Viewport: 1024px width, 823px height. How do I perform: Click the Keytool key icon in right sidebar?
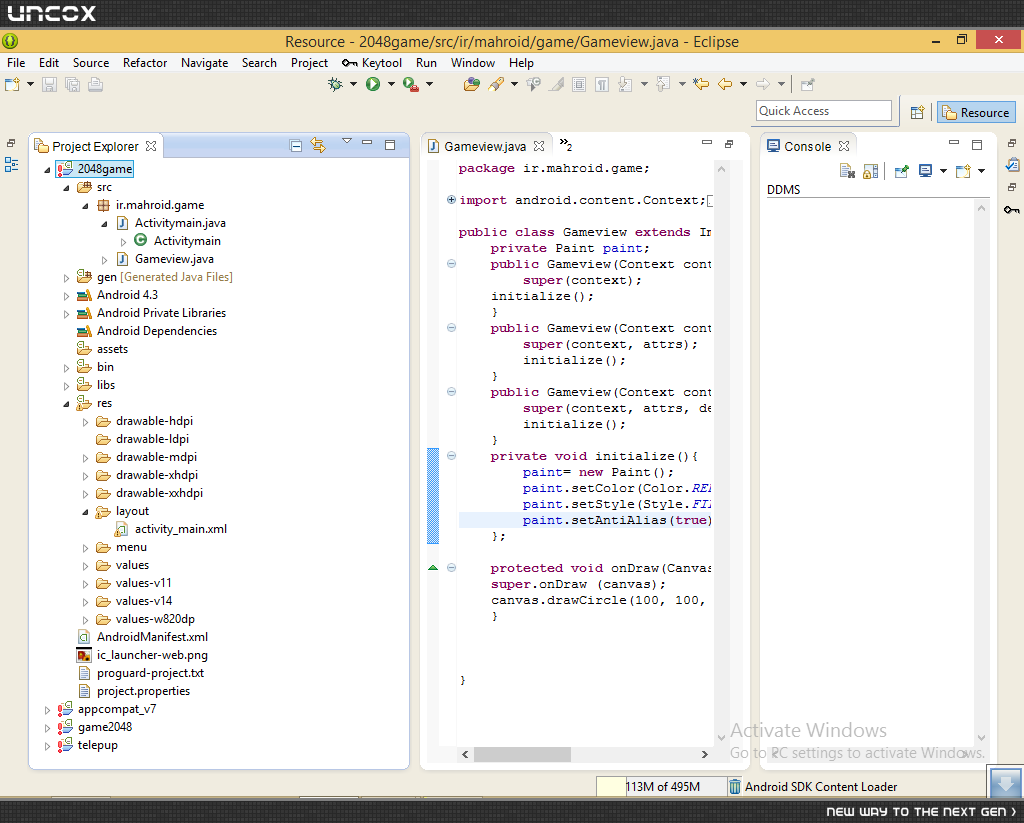coord(1012,210)
